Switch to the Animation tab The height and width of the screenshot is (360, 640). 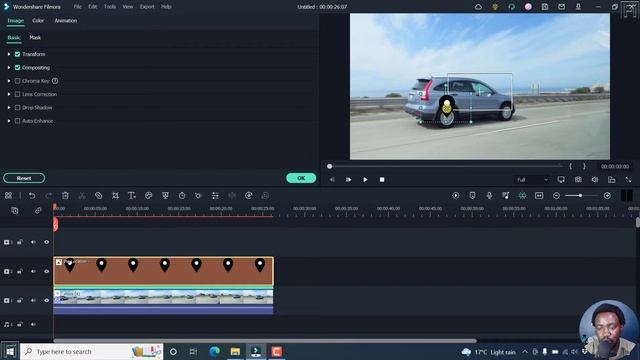tap(66, 21)
